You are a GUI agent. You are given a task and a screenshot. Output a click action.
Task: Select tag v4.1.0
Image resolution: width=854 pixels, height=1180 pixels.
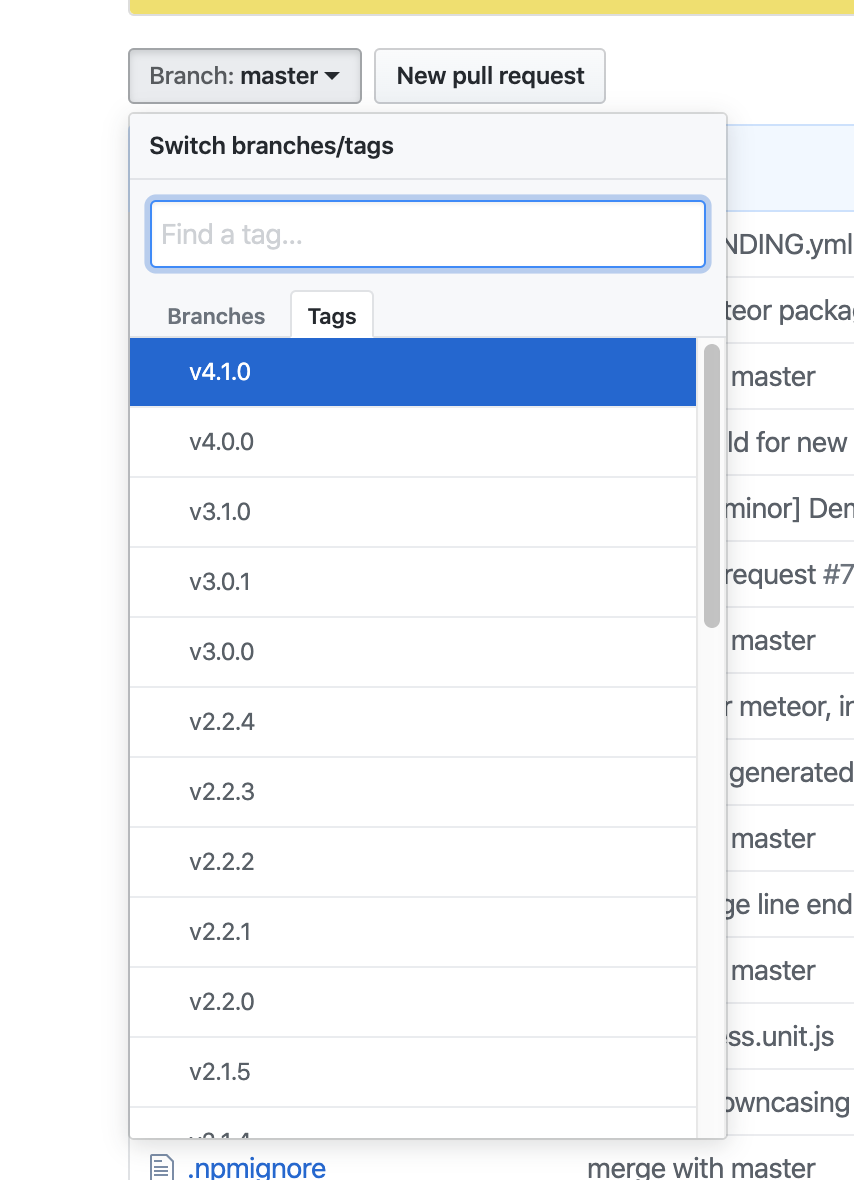[413, 372]
